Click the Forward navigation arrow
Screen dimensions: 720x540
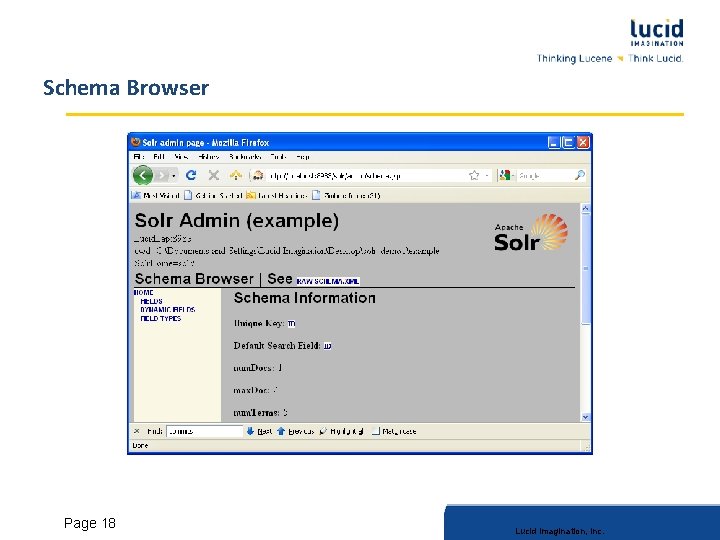coord(161,175)
